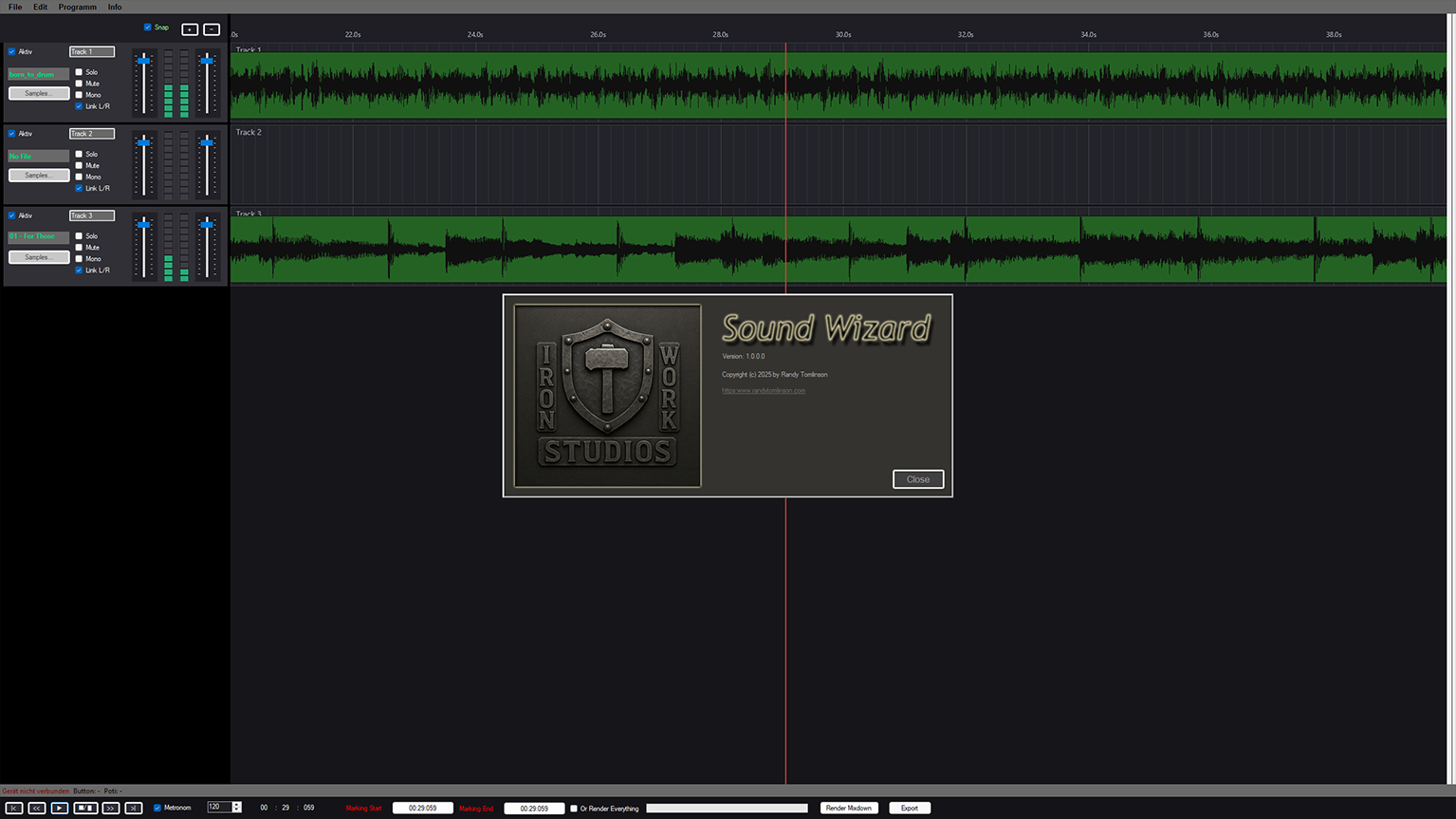Toggle the Metronom checkbox
The width and height of the screenshot is (1456, 819).
click(157, 808)
